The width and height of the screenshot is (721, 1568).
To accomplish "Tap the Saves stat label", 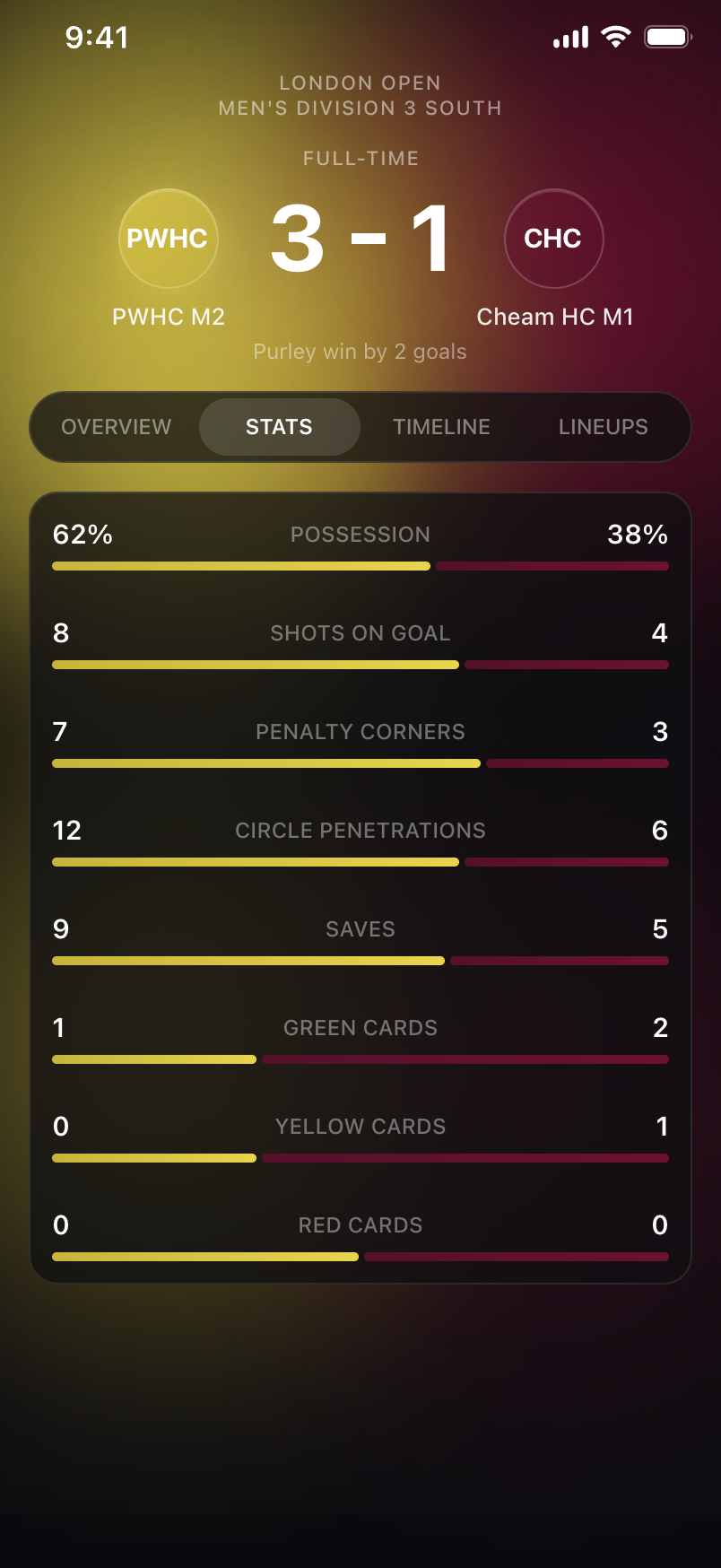I will 360,929.
